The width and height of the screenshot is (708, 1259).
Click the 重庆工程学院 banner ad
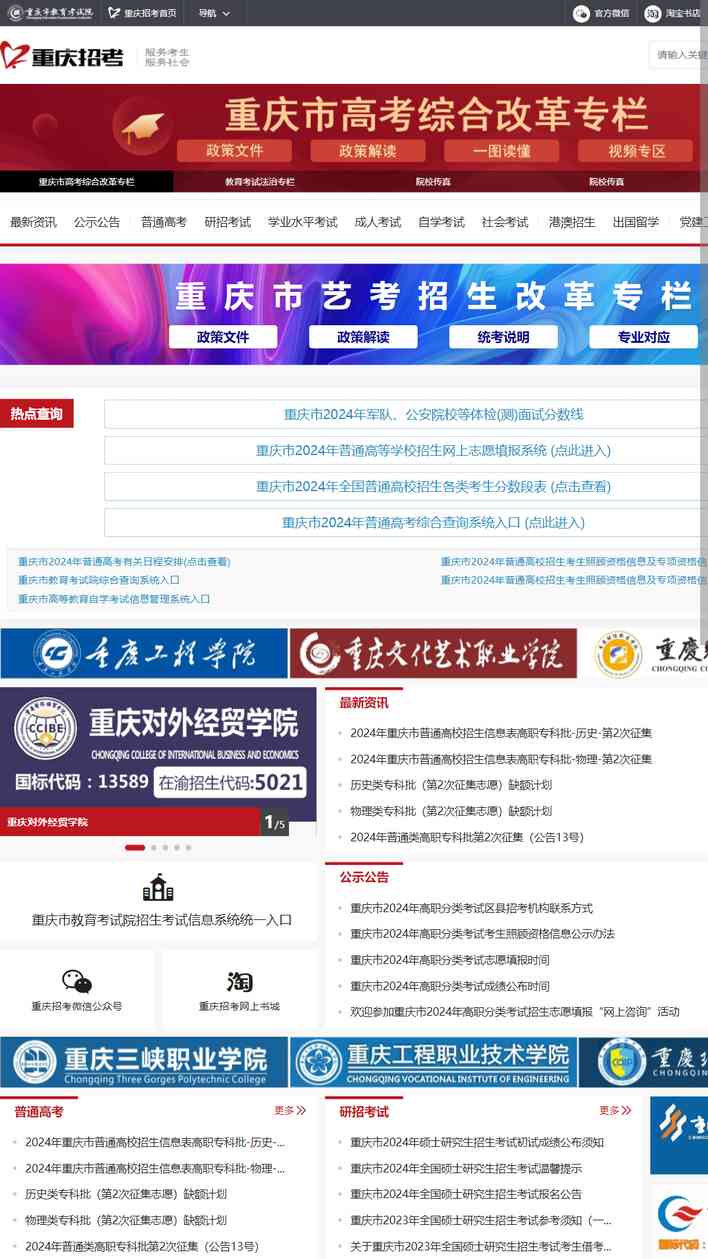[x=144, y=653]
